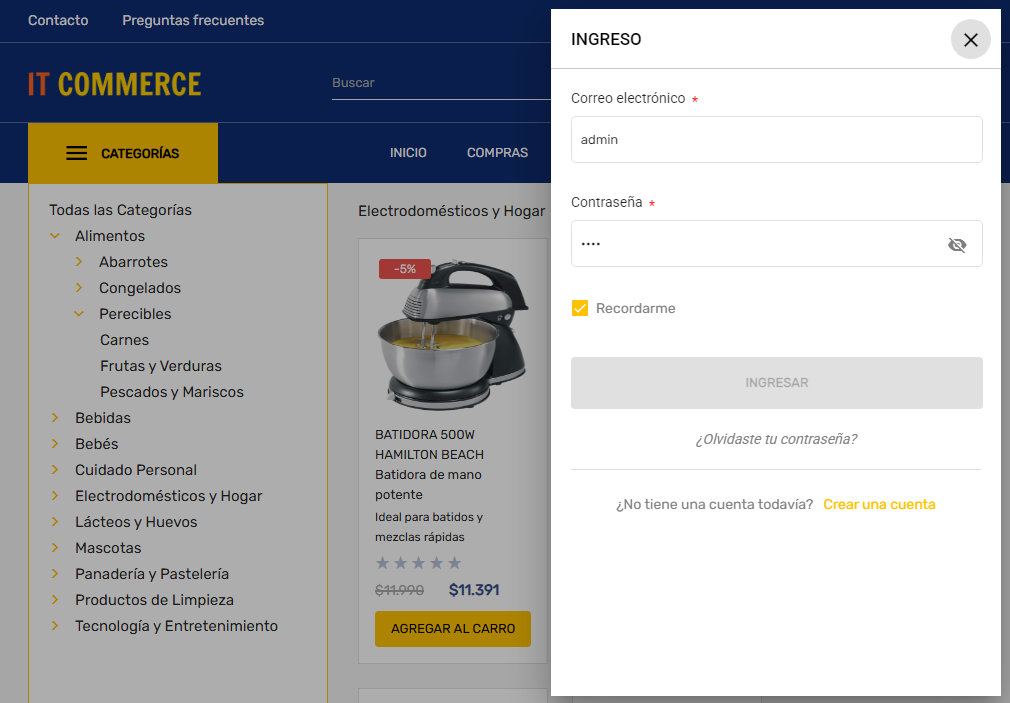Expand the Abarrotes subcategory chevron
Image resolution: width=1010 pixels, height=703 pixels.
[x=79, y=262]
